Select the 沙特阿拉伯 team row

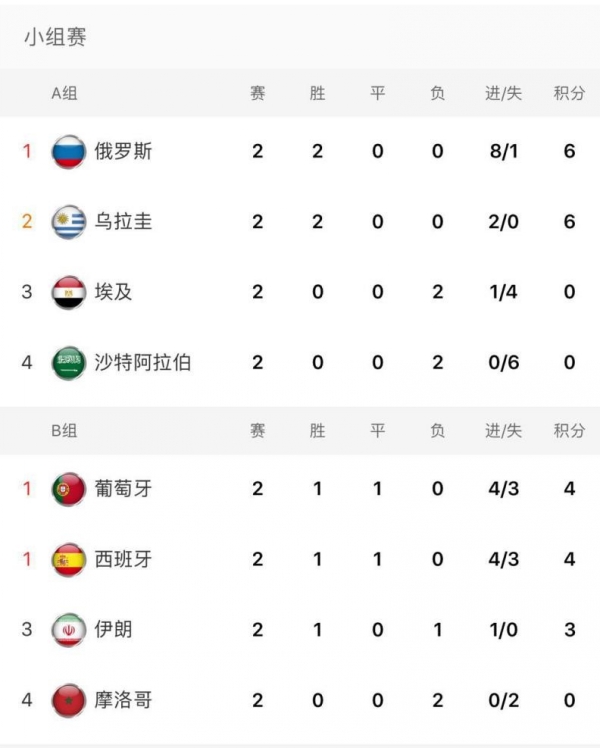click(300, 363)
